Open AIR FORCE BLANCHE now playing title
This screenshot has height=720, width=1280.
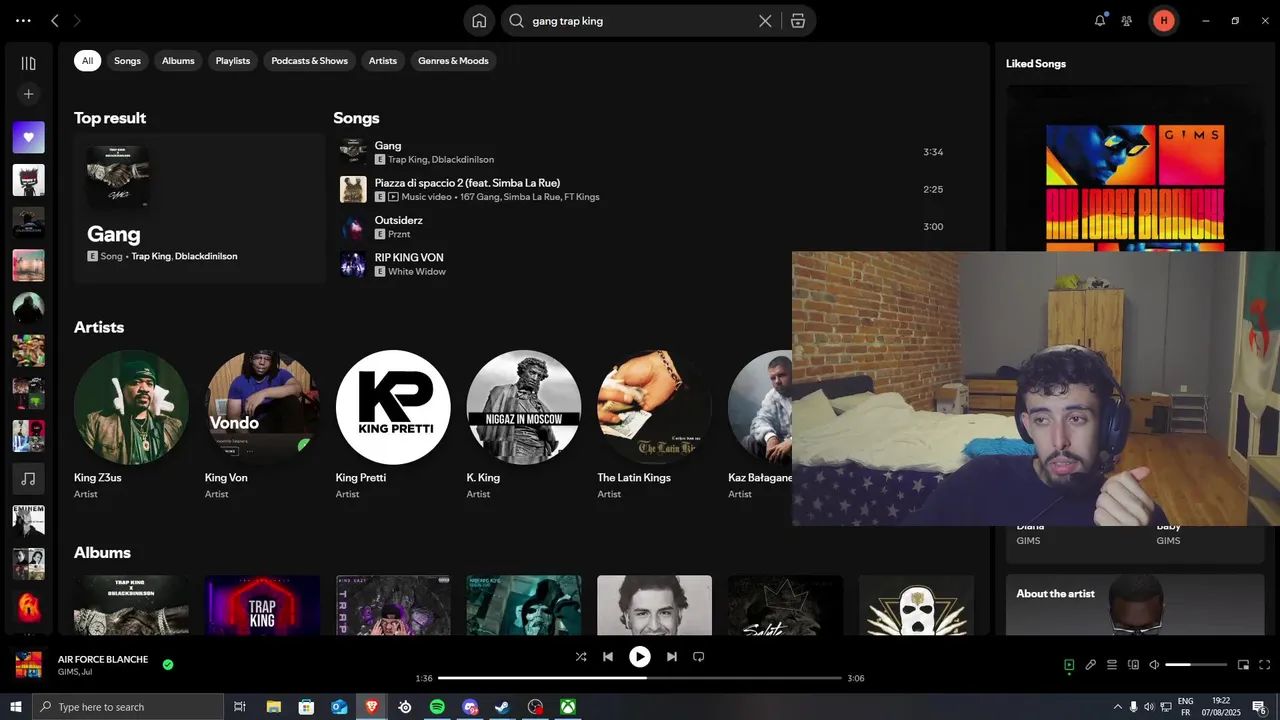click(103, 659)
